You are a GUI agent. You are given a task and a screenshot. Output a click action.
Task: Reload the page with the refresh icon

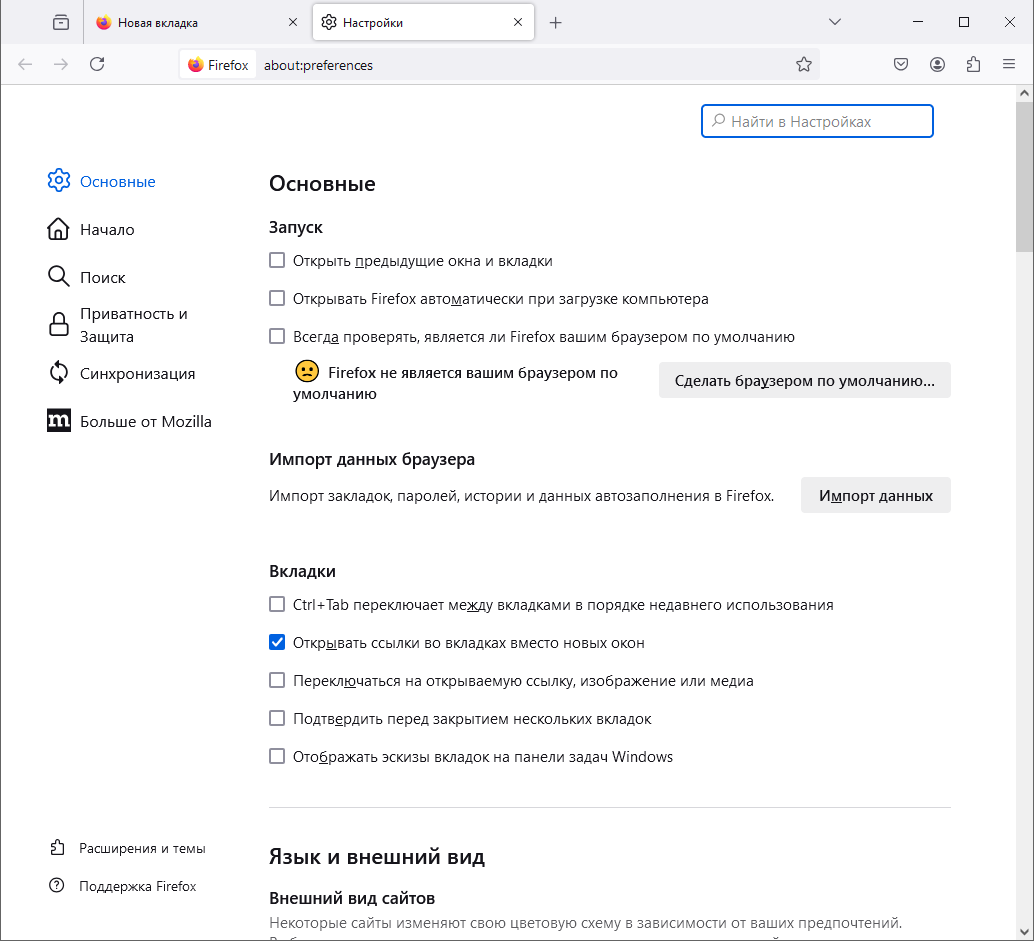97,65
